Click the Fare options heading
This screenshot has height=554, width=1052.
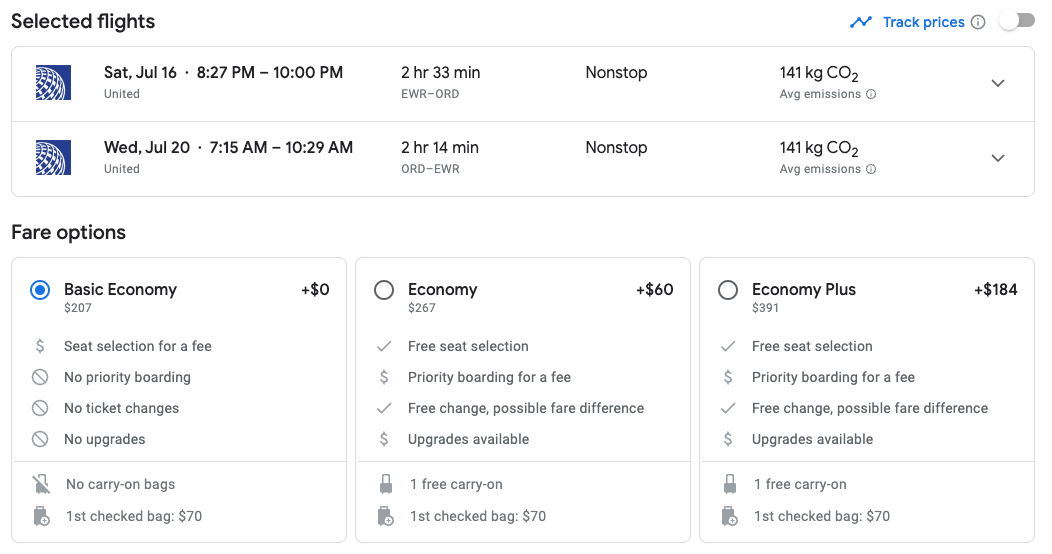pyautogui.click(x=68, y=233)
